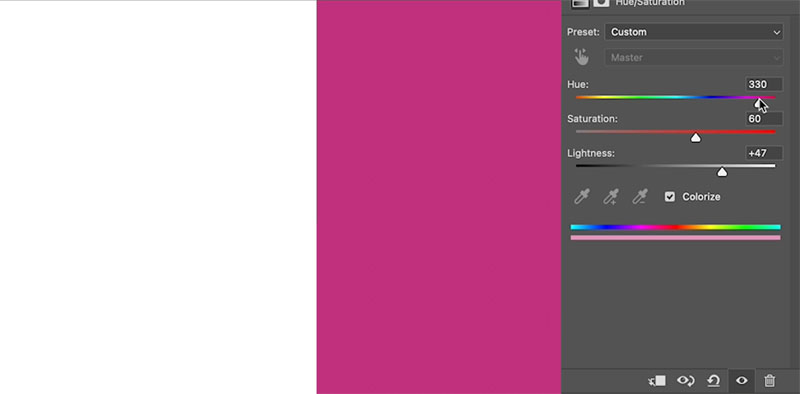Reset adjustment to defaults icon

click(x=713, y=381)
